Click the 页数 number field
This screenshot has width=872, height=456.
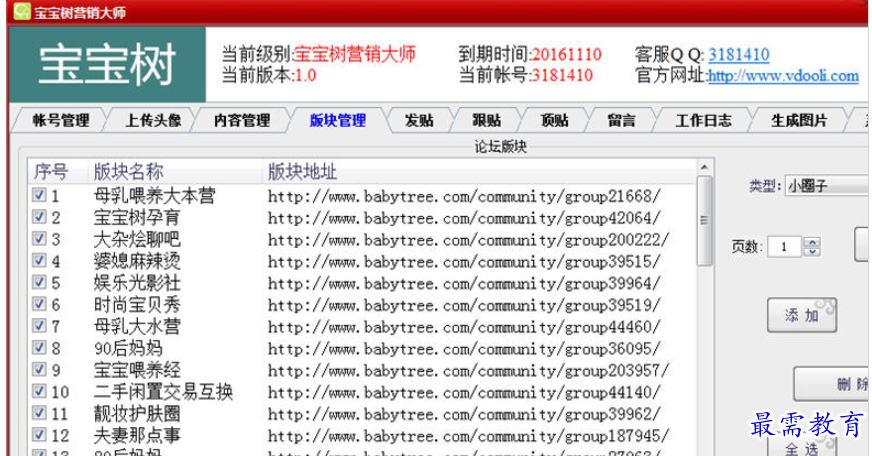click(x=785, y=246)
